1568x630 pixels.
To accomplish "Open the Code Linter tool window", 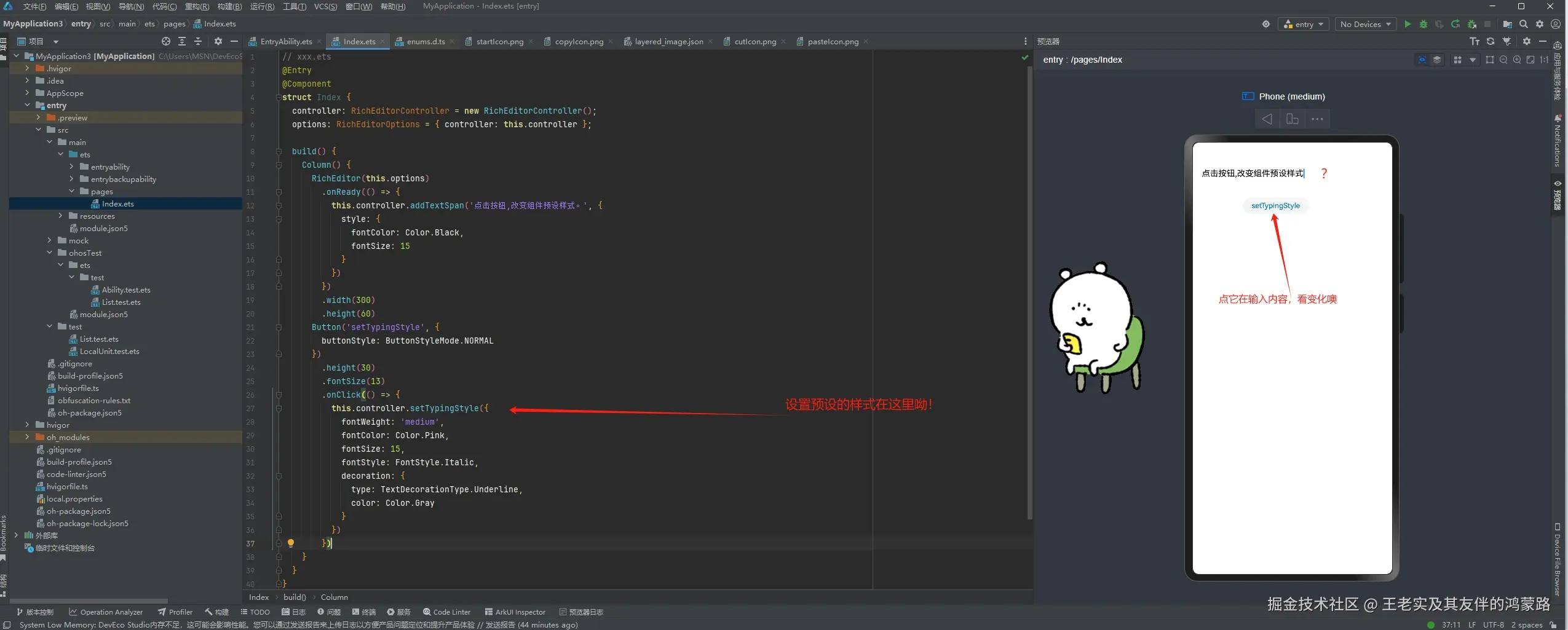I will point(447,612).
